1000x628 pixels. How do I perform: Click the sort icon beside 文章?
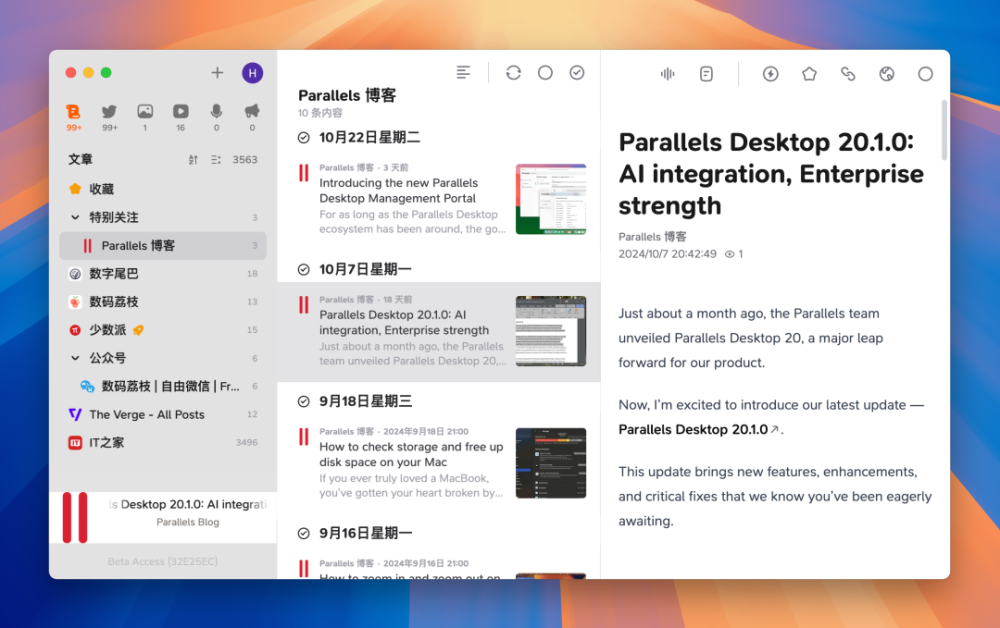coord(193,160)
